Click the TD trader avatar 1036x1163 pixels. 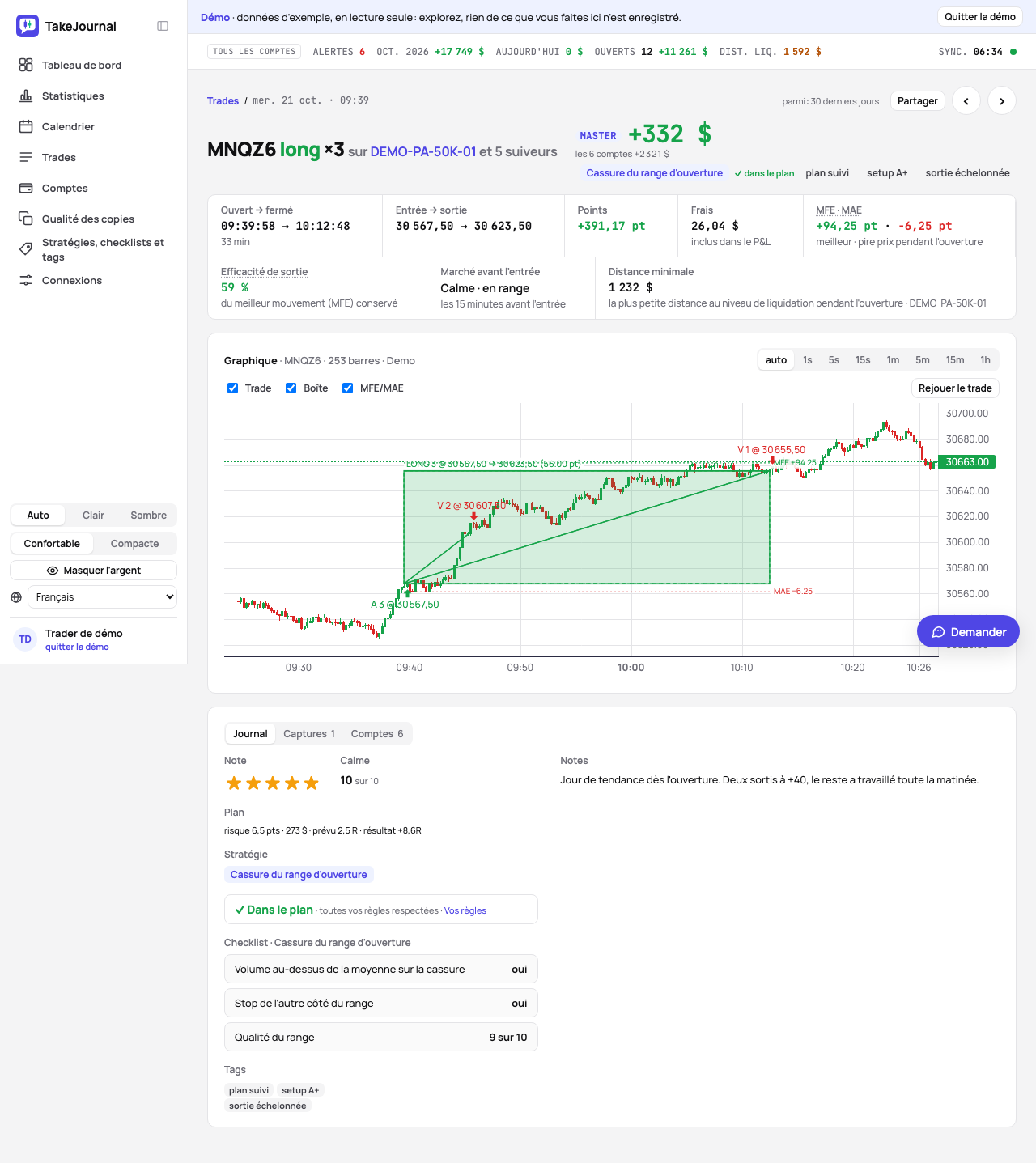point(25,639)
